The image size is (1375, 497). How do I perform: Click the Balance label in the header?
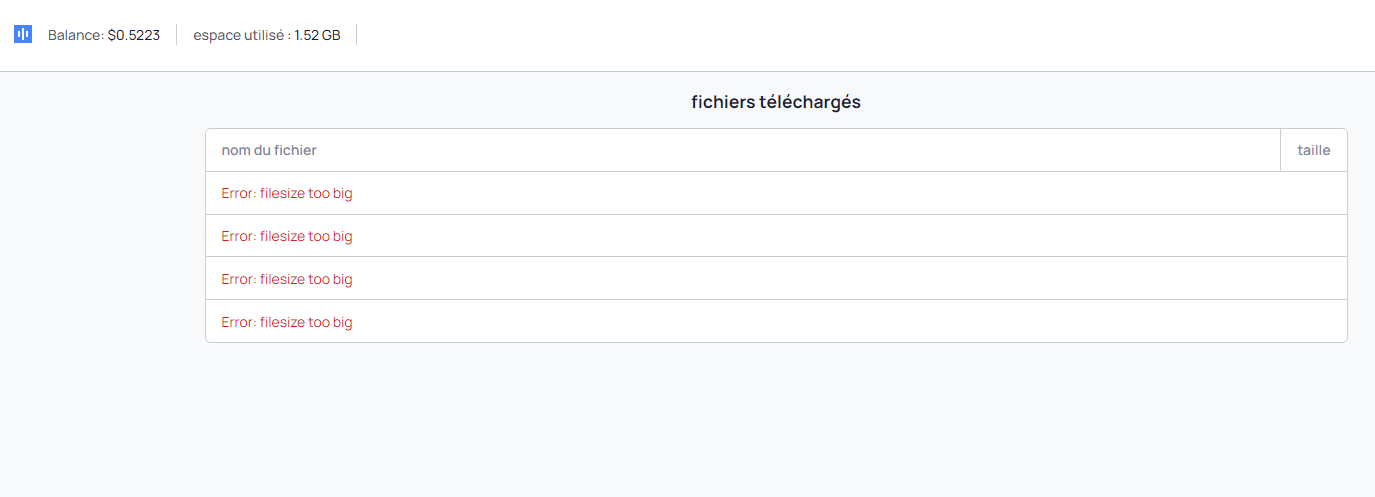pos(76,35)
